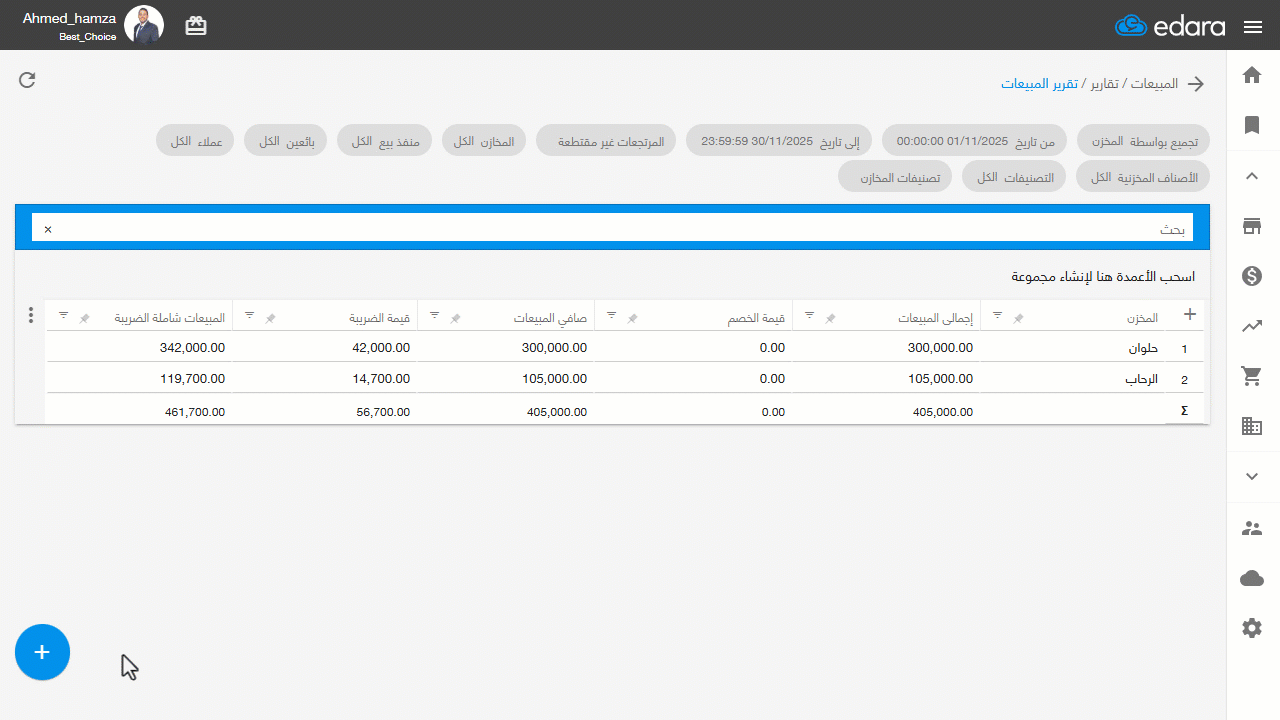Open filter on قيمة الضريبة column
This screenshot has width=1280, height=720.
(x=249, y=315)
